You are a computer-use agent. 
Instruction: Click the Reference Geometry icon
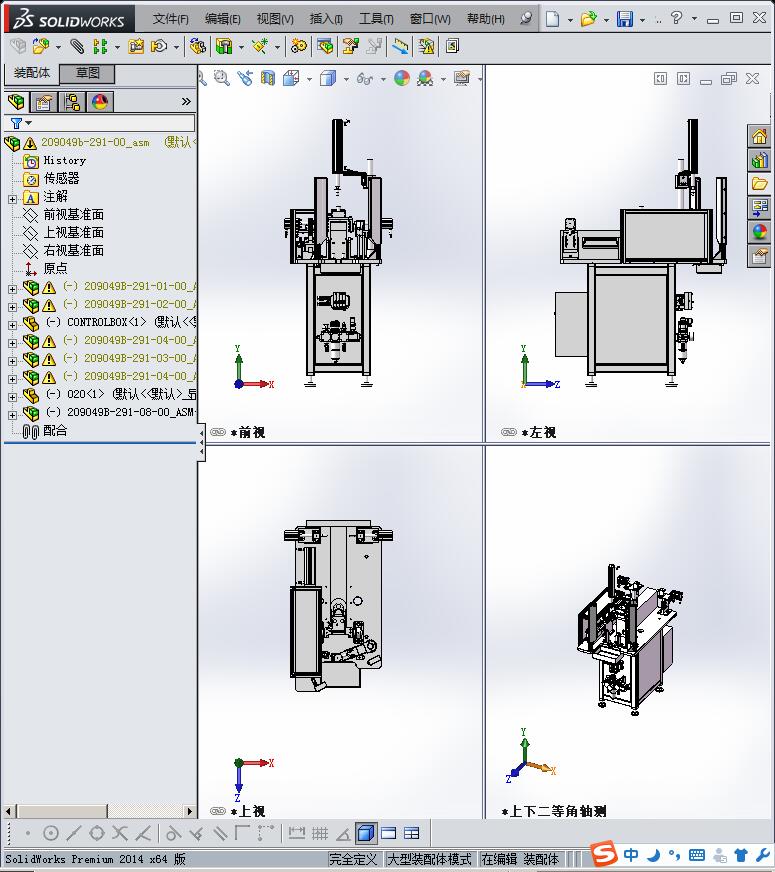[x=260, y=46]
